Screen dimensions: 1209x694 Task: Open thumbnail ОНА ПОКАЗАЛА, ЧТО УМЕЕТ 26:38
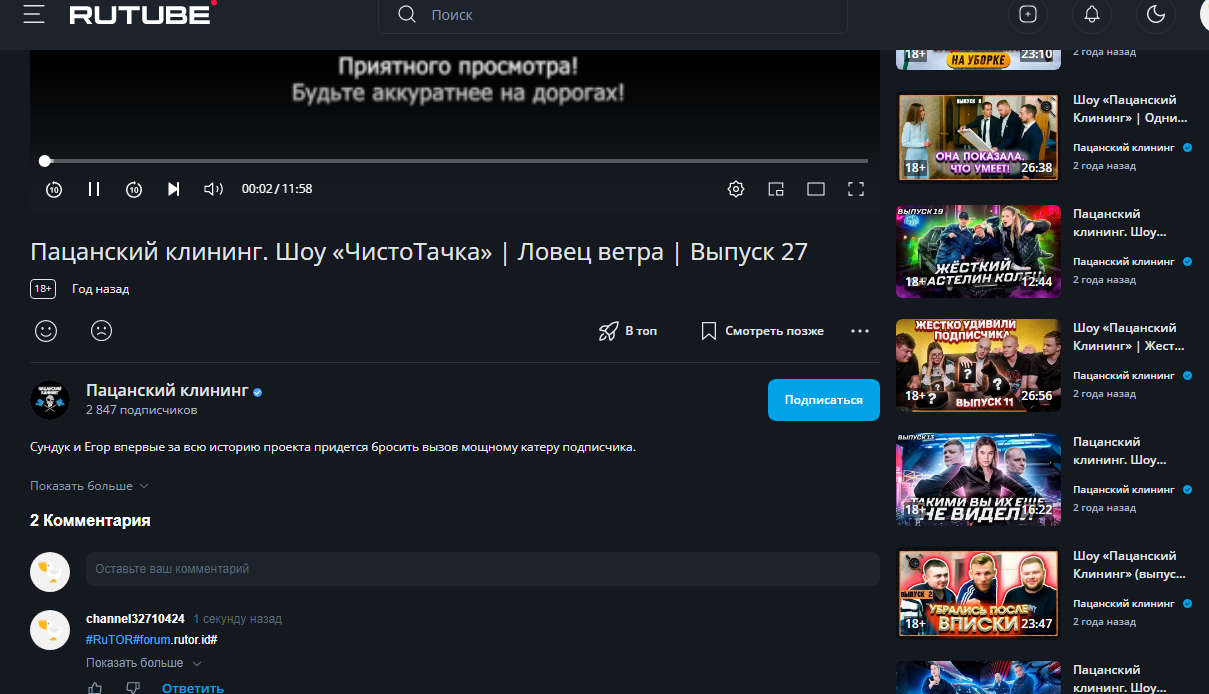(979, 138)
